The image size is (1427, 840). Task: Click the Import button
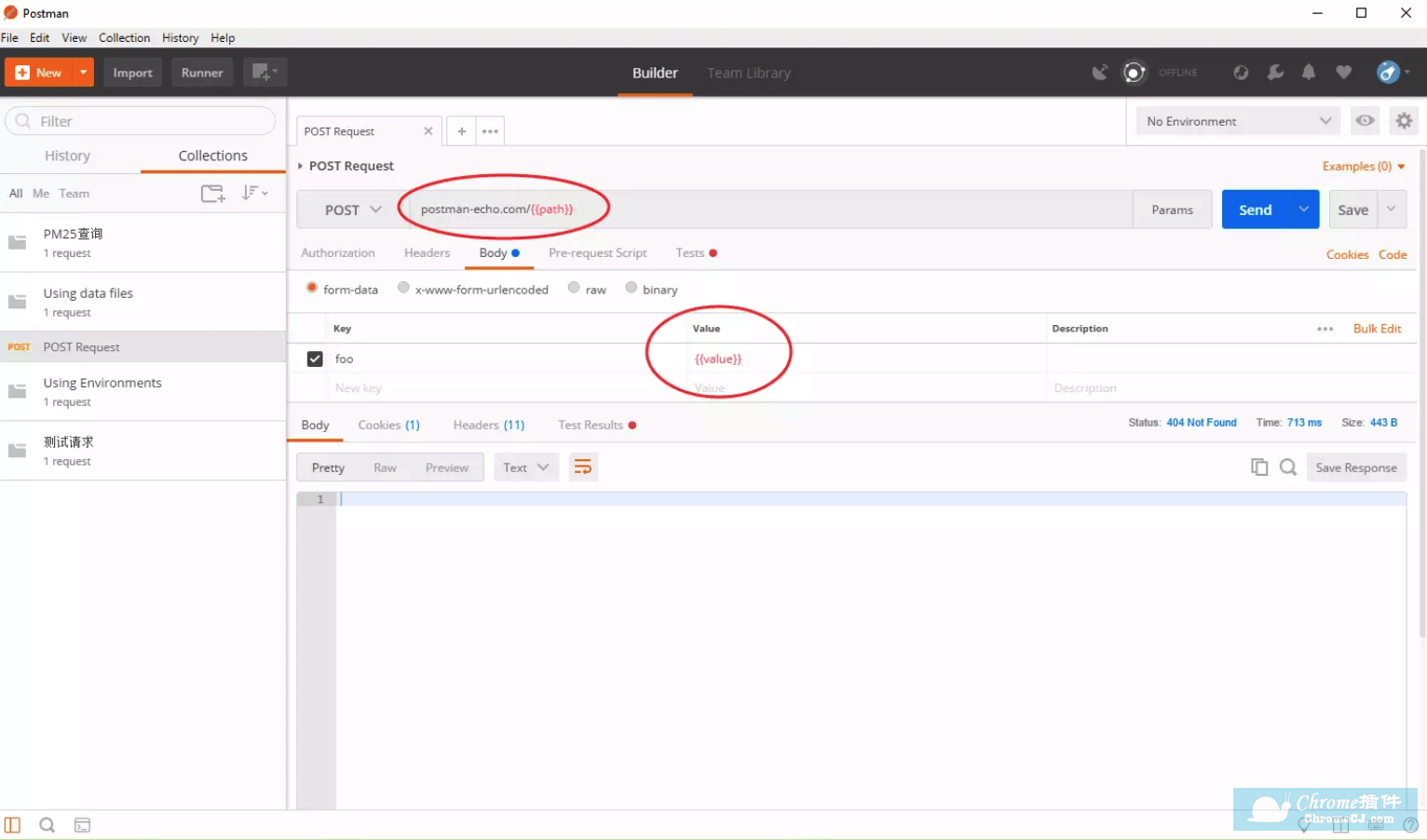click(132, 72)
